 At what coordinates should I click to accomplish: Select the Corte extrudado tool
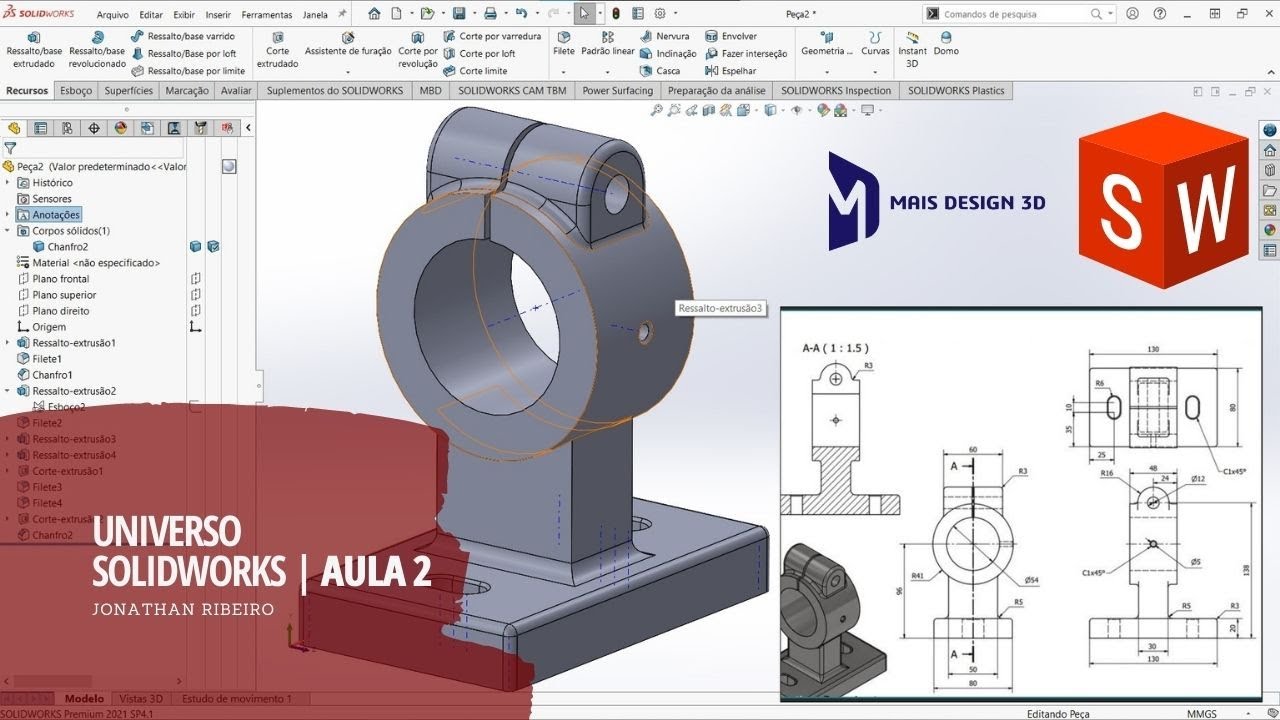277,49
